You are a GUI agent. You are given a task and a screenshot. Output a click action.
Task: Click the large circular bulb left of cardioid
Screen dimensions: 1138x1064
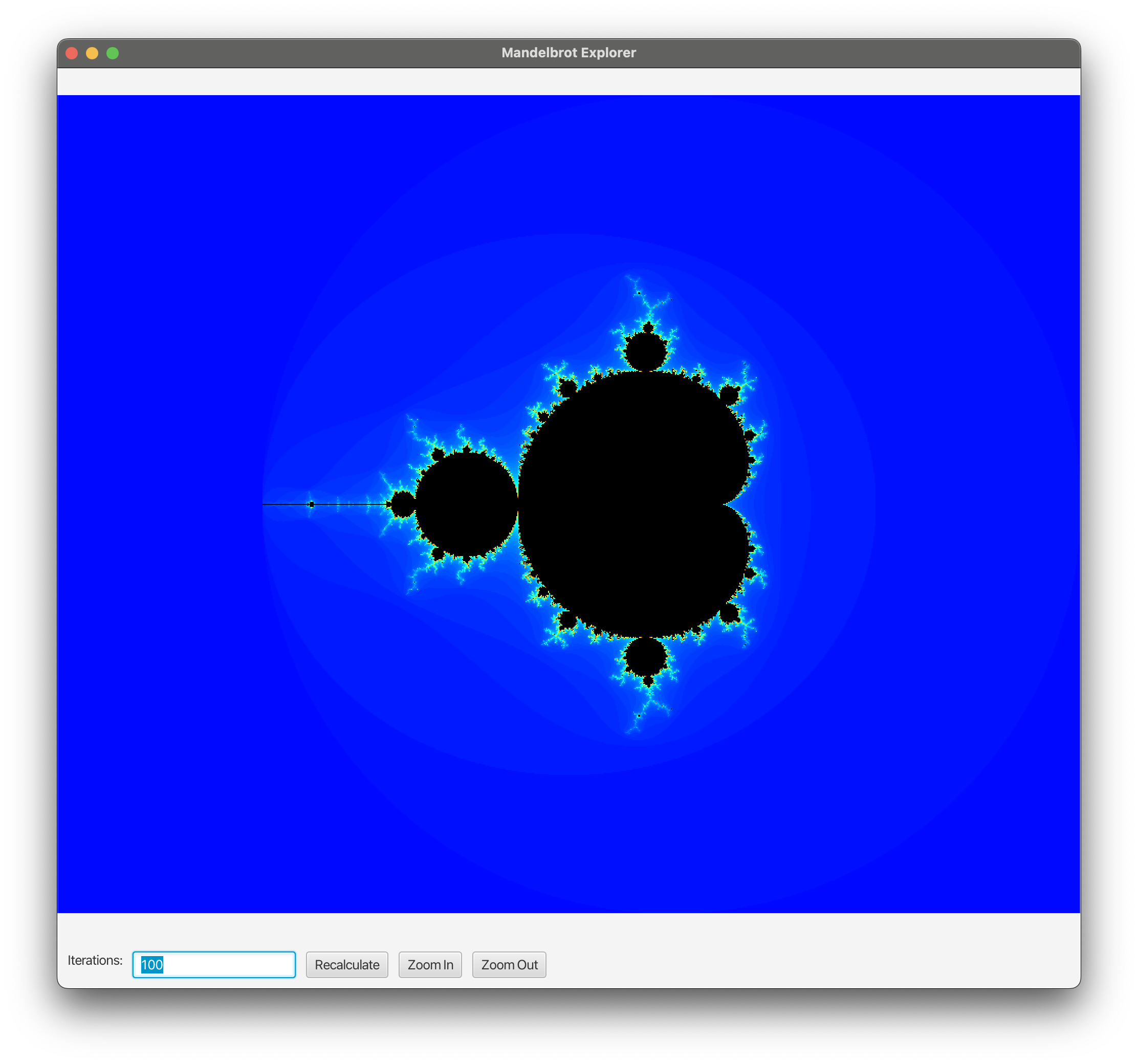point(467,504)
